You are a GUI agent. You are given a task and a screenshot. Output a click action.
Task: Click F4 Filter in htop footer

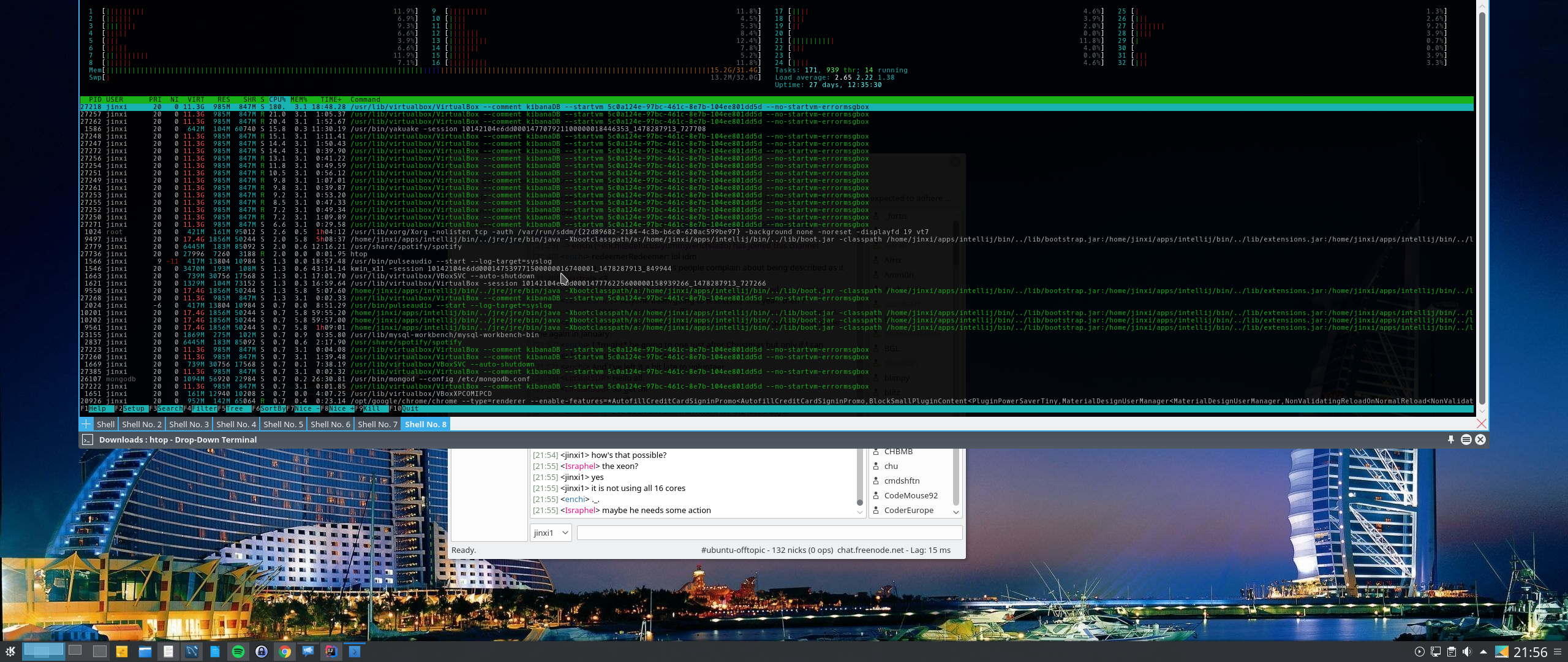[200, 409]
